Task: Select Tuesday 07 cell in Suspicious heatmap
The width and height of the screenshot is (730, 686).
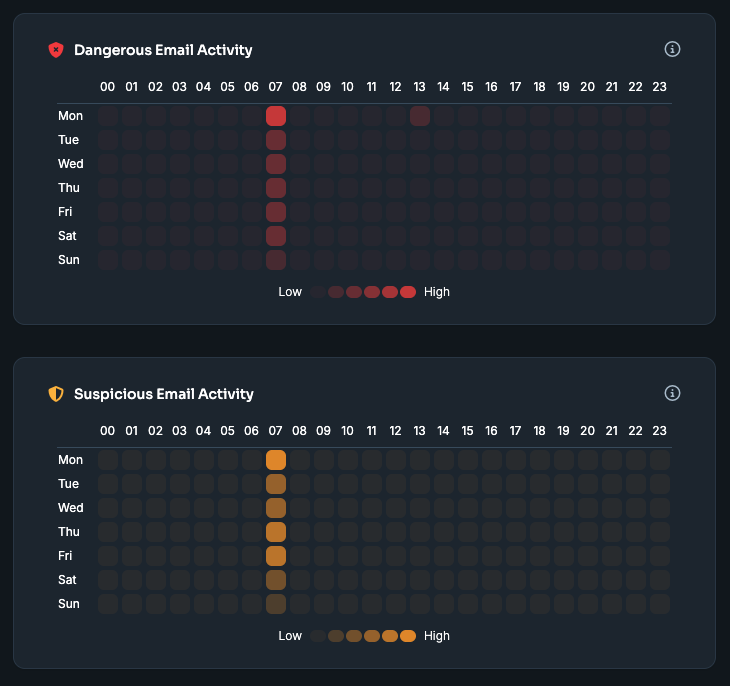Action: [x=276, y=484]
